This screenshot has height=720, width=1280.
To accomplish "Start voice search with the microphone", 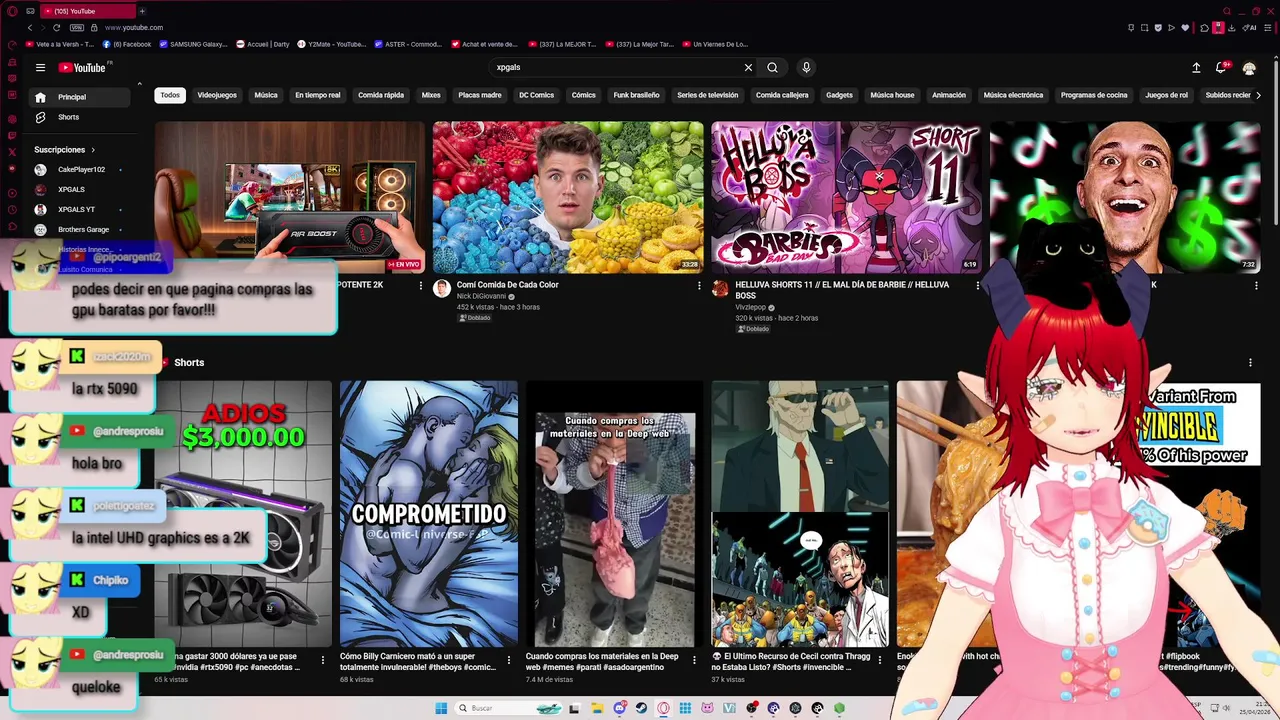I will (806, 67).
